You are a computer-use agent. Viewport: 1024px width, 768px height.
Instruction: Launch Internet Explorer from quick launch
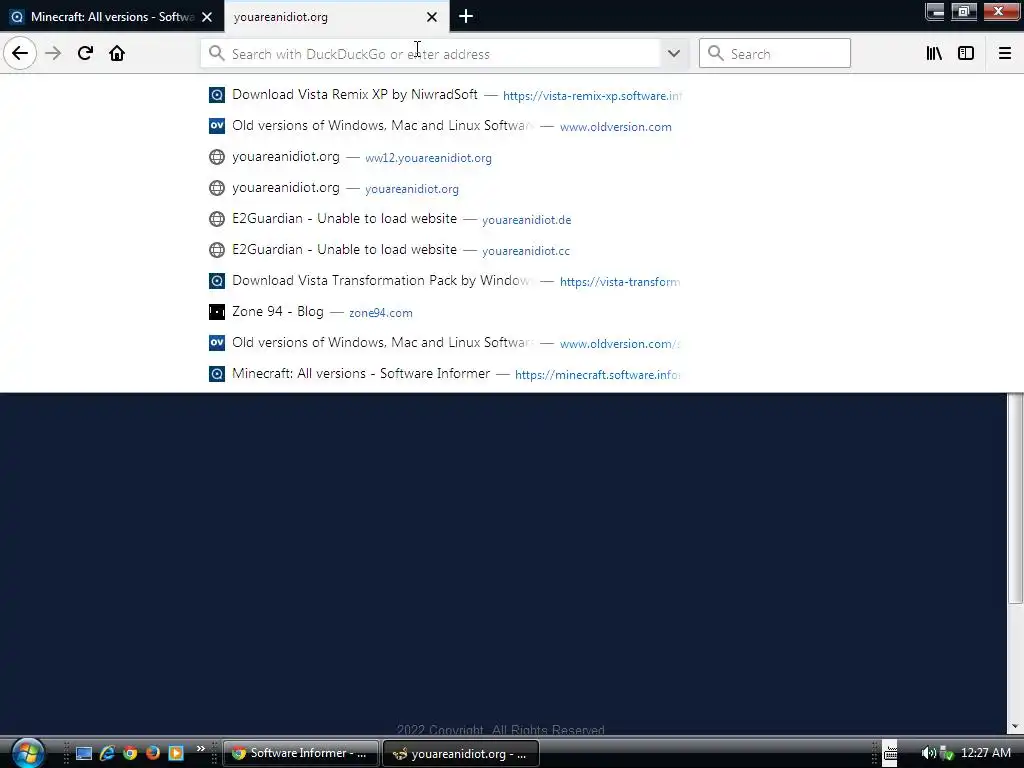click(x=107, y=753)
